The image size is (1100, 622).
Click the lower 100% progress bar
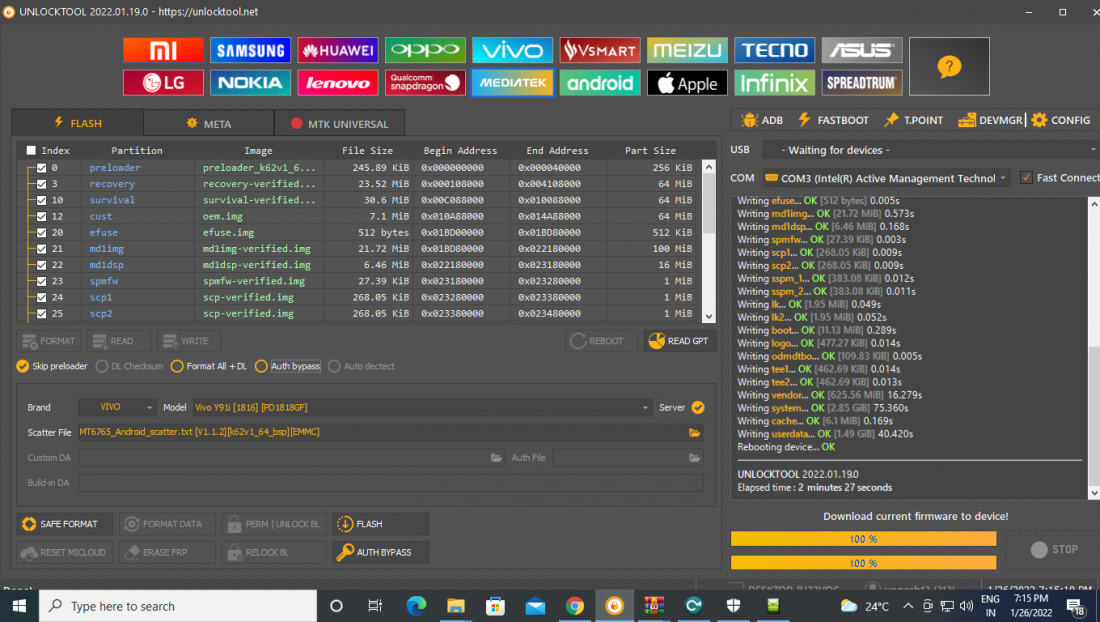tap(863, 563)
